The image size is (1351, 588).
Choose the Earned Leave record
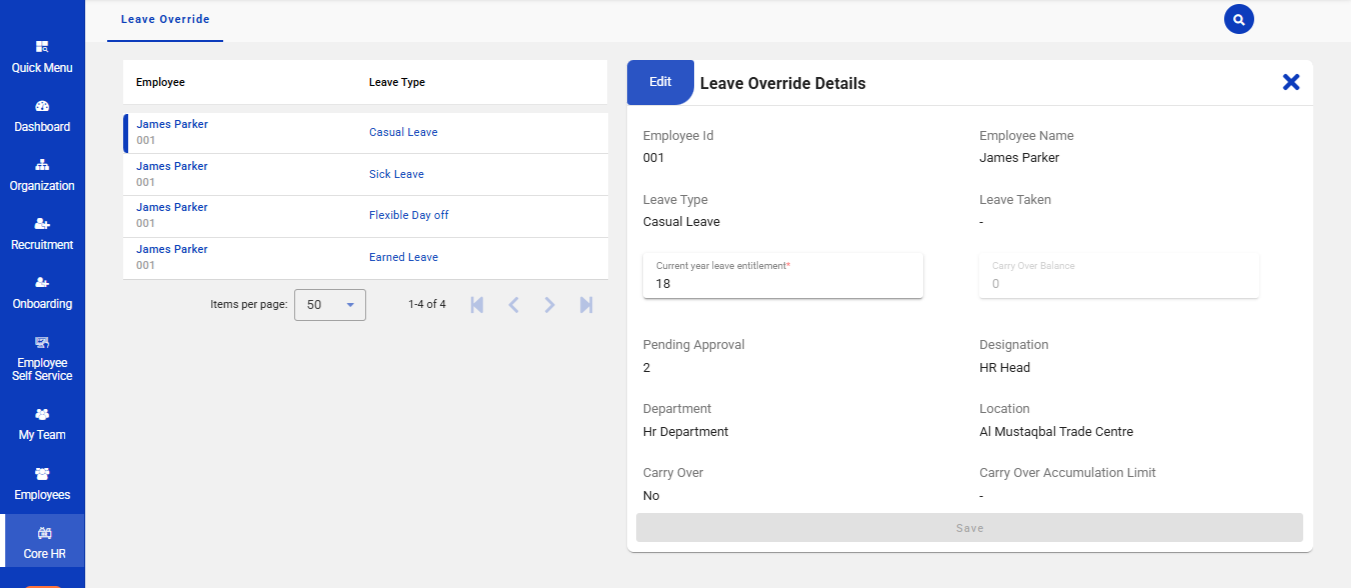(x=365, y=258)
